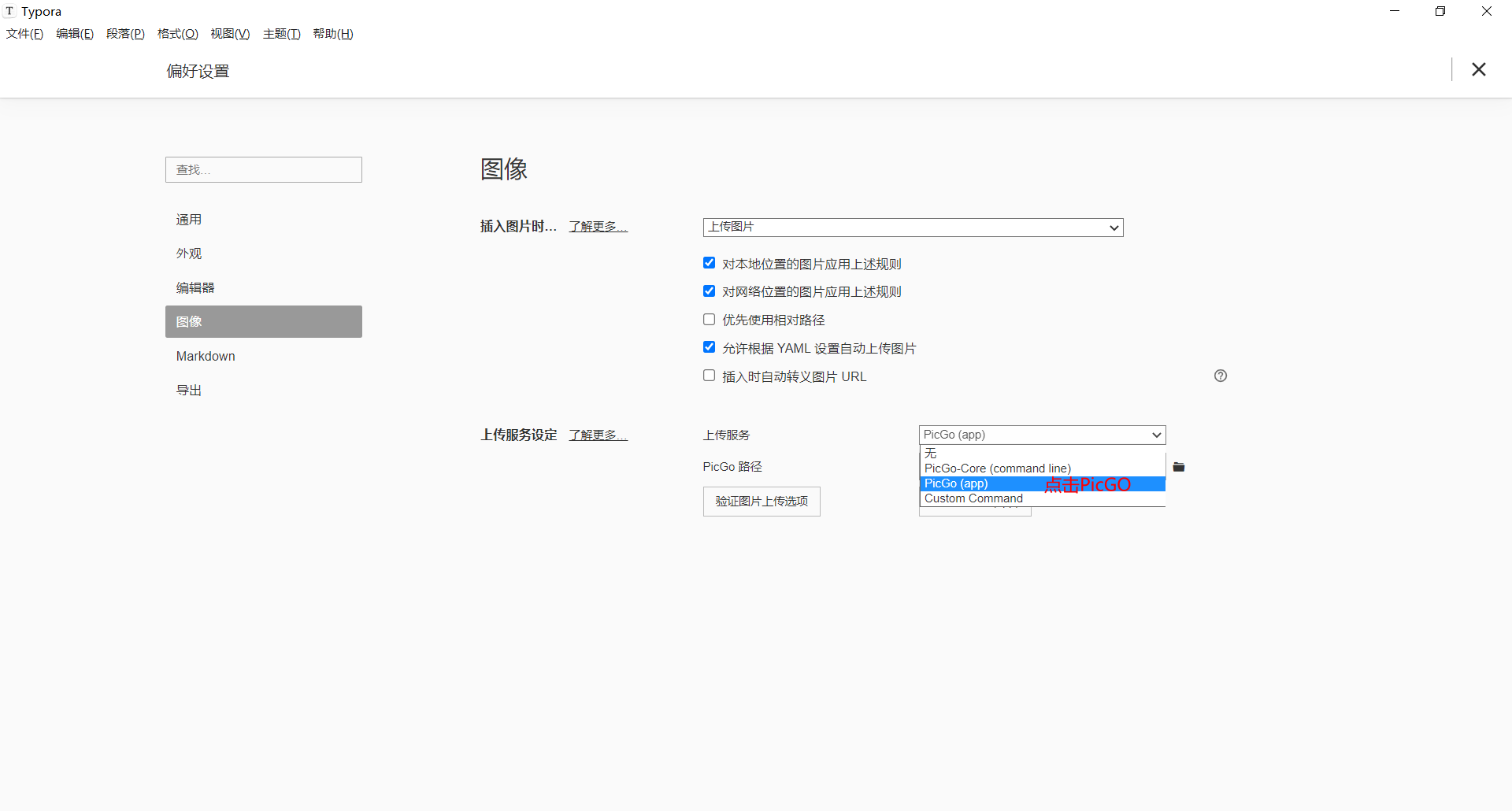Image resolution: width=1512 pixels, height=811 pixels.
Task: Open the PicGo path folder browse icon
Action: coord(1178,467)
